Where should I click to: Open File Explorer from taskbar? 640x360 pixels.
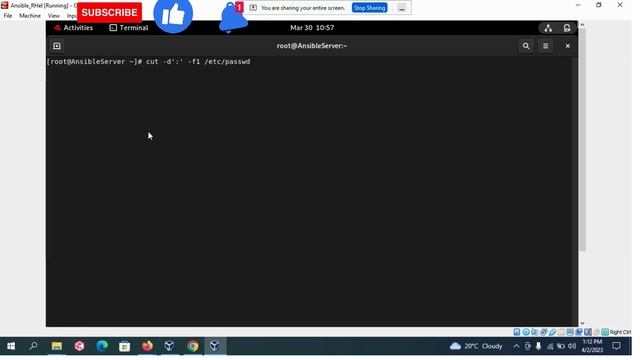pos(56,346)
